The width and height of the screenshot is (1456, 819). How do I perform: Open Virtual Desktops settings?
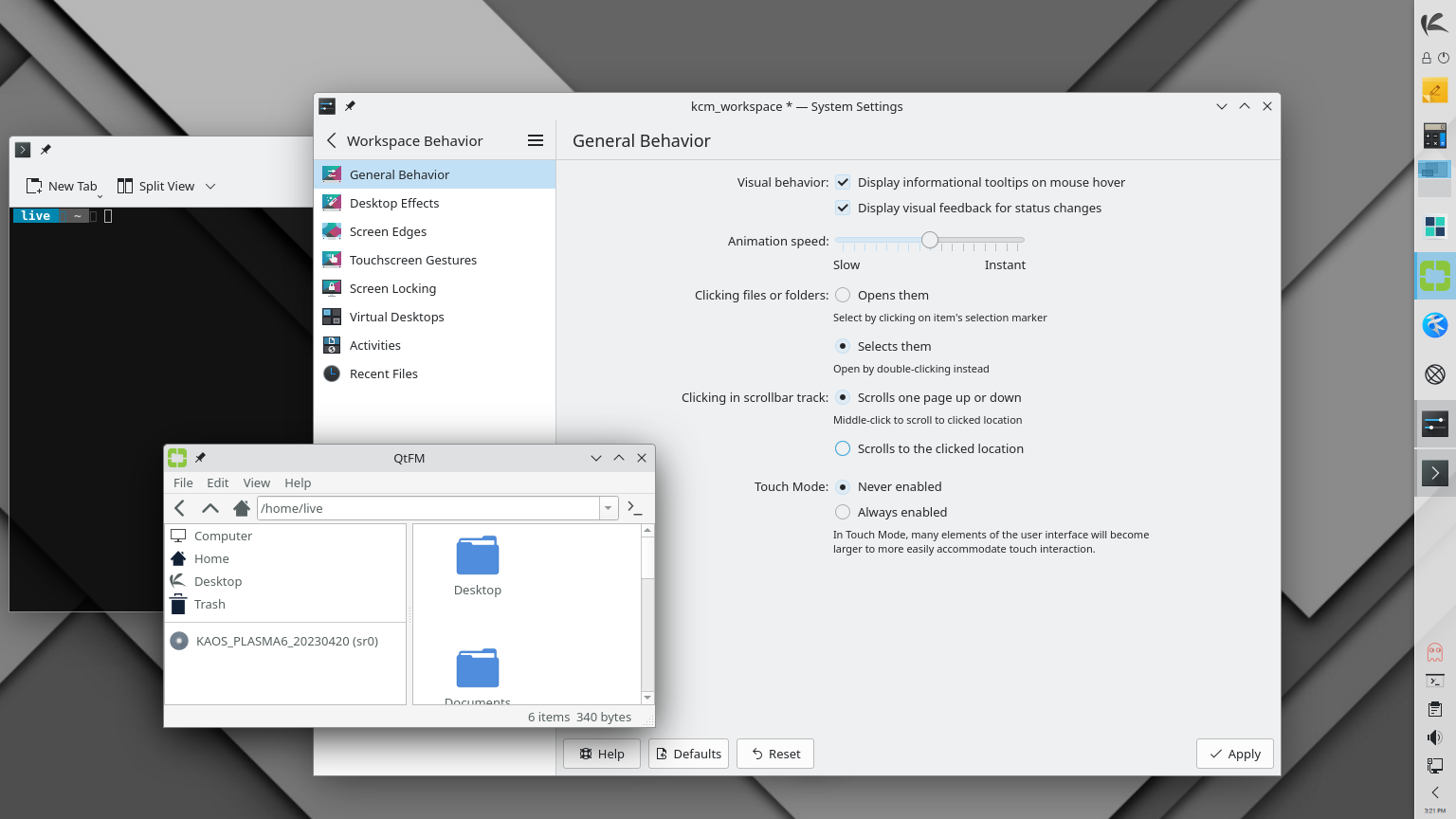[x=434, y=317]
